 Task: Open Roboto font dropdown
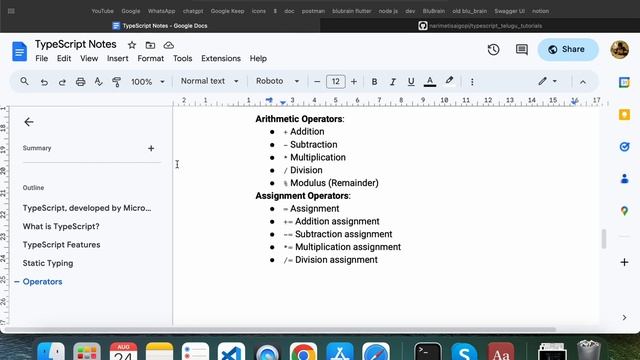coord(277,81)
